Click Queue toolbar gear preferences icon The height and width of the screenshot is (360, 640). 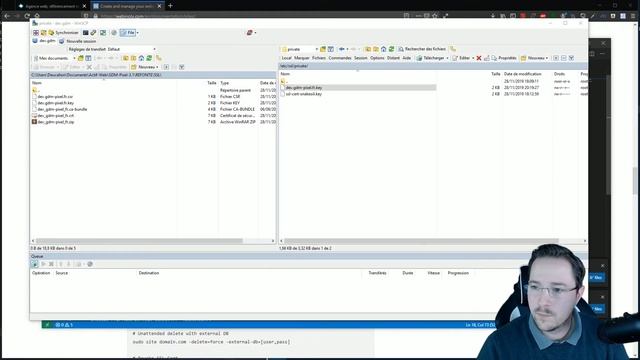coord(90,264)
